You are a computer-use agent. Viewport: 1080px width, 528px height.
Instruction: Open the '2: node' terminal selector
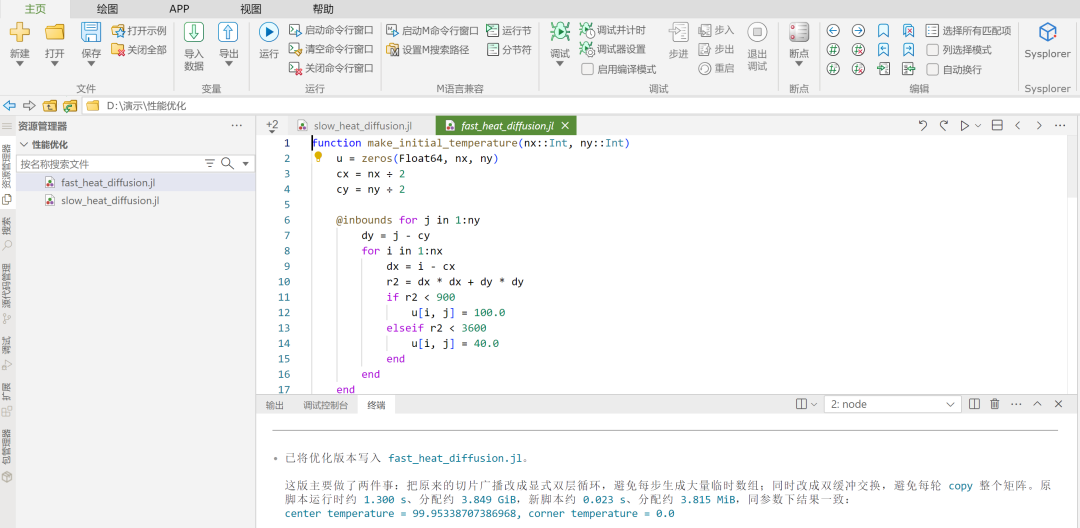tap(892, 404)
